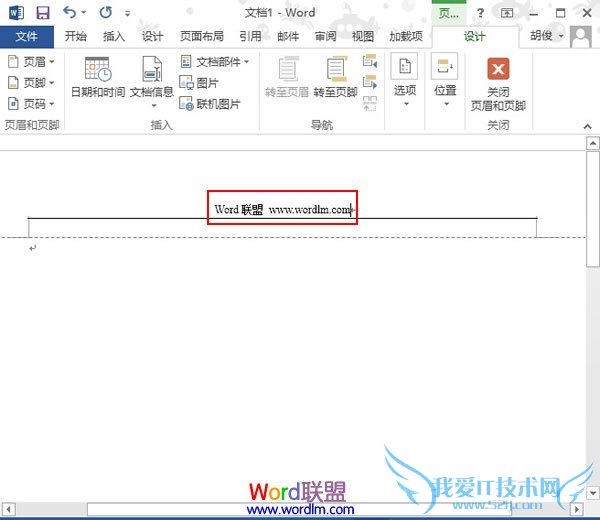Collapse the ribbon with the chevron

pyautogui.click(x=588, y=126)
